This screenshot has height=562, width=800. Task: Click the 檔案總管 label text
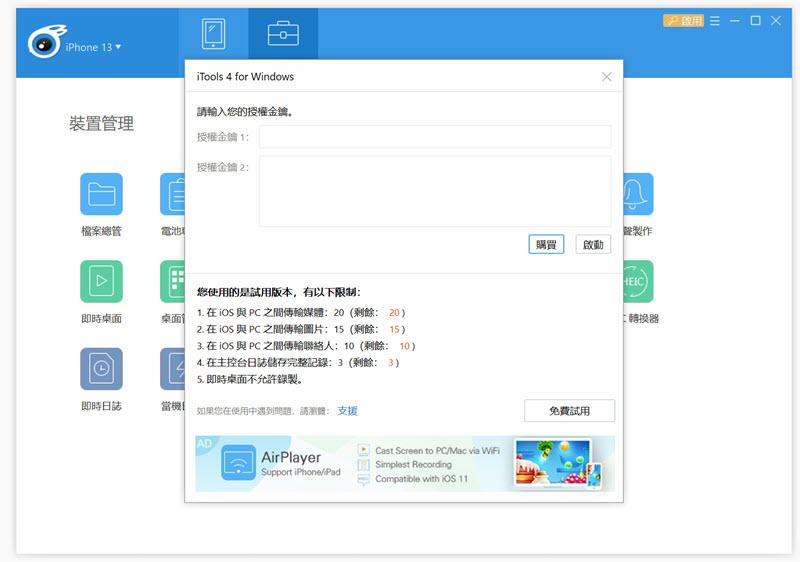click(x=102, y=231)
